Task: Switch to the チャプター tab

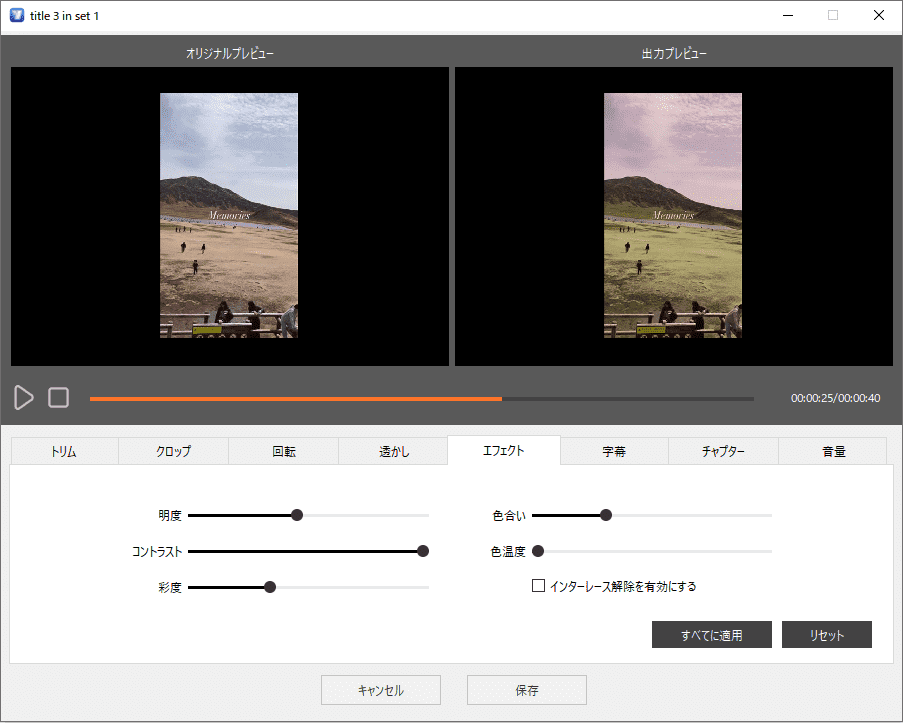Action: click(723, 451)
